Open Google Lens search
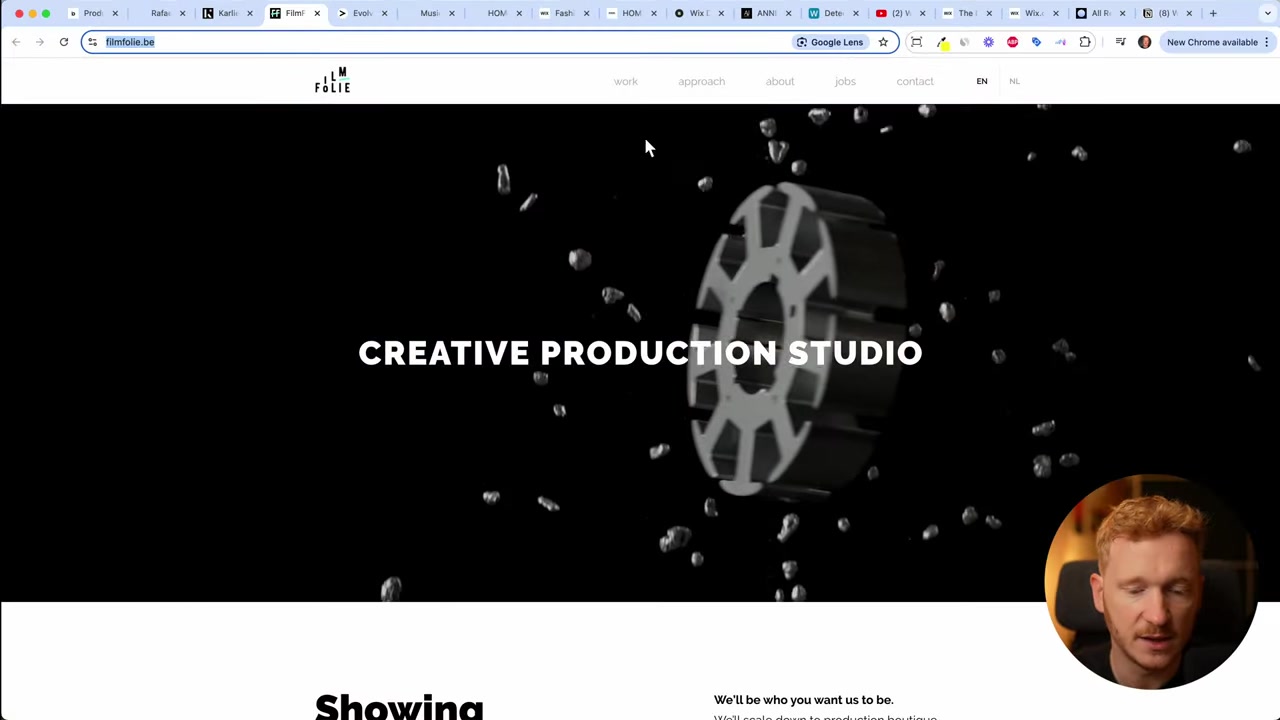1280x720 pixels. 830,42
